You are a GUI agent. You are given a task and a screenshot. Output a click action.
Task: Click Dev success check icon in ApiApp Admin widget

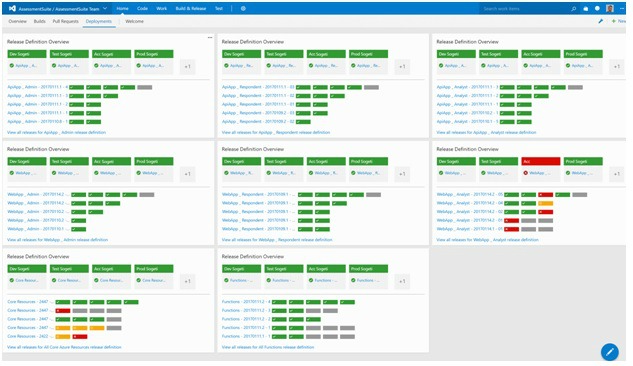11,65
